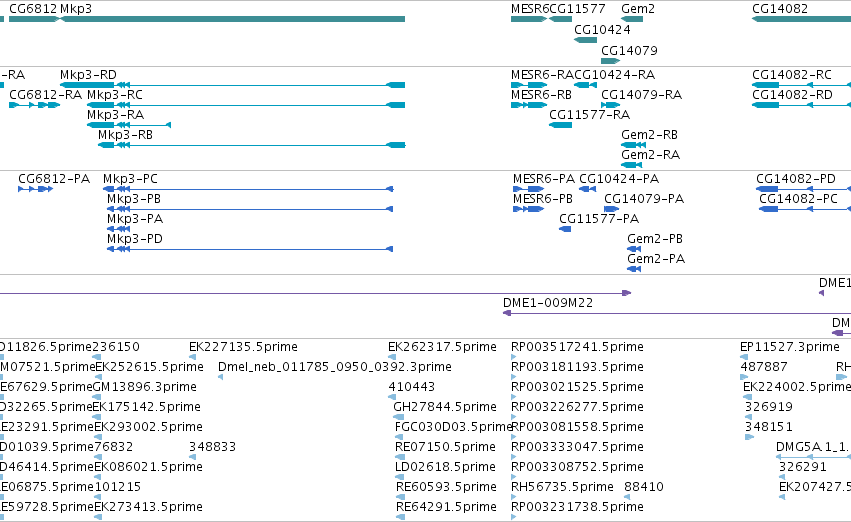Select the Mkp3-RB transcript label
851x522 pixels.
125,135
